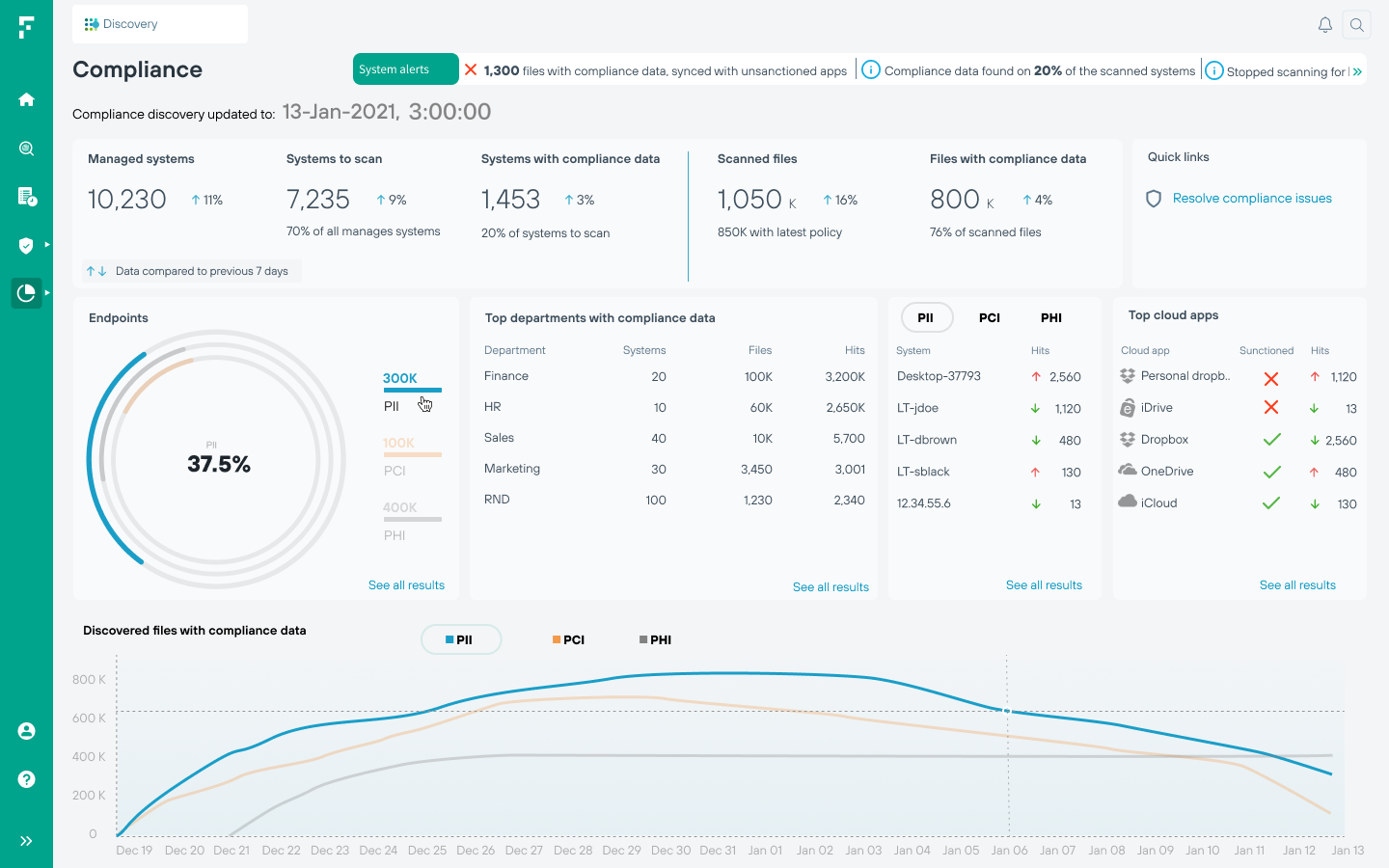Click the Discovery module icon
Image resolution: width=1389 pixels, height=868 pixels.
click(91, 24)
